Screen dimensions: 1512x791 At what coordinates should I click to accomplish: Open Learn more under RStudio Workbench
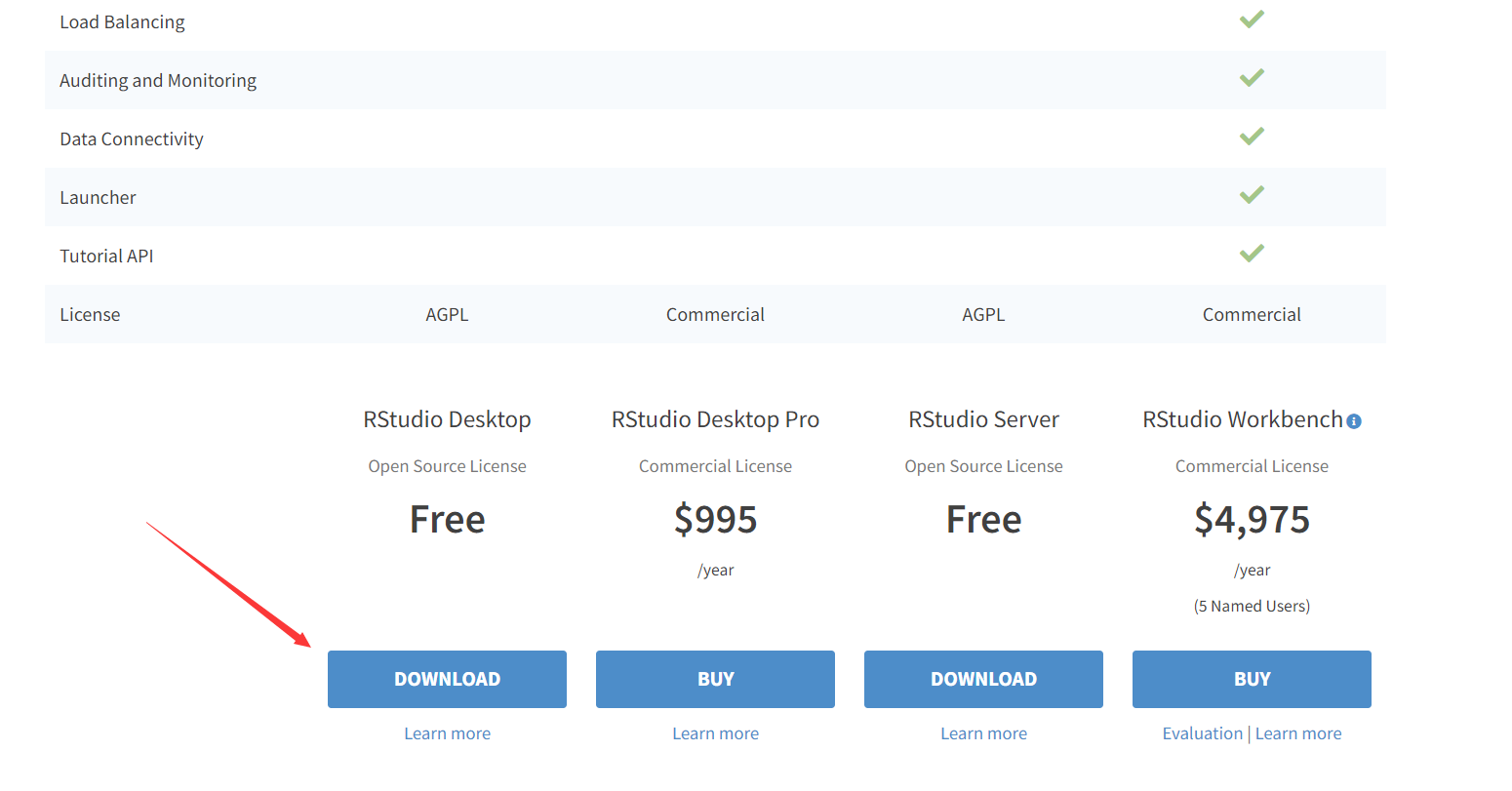pos(1298,733)
